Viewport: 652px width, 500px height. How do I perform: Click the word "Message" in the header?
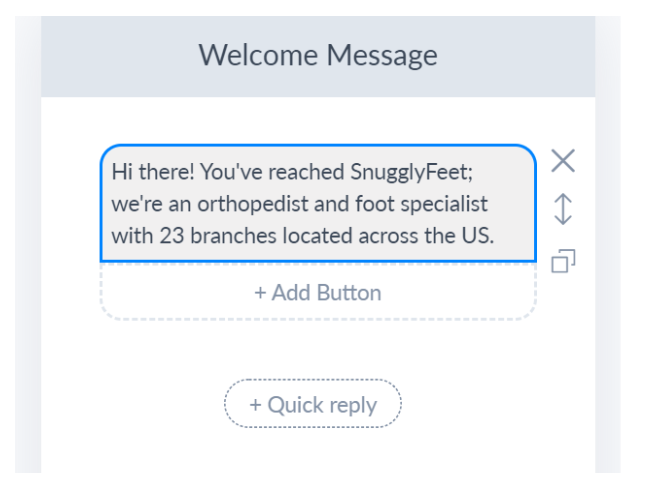(382, 55)
